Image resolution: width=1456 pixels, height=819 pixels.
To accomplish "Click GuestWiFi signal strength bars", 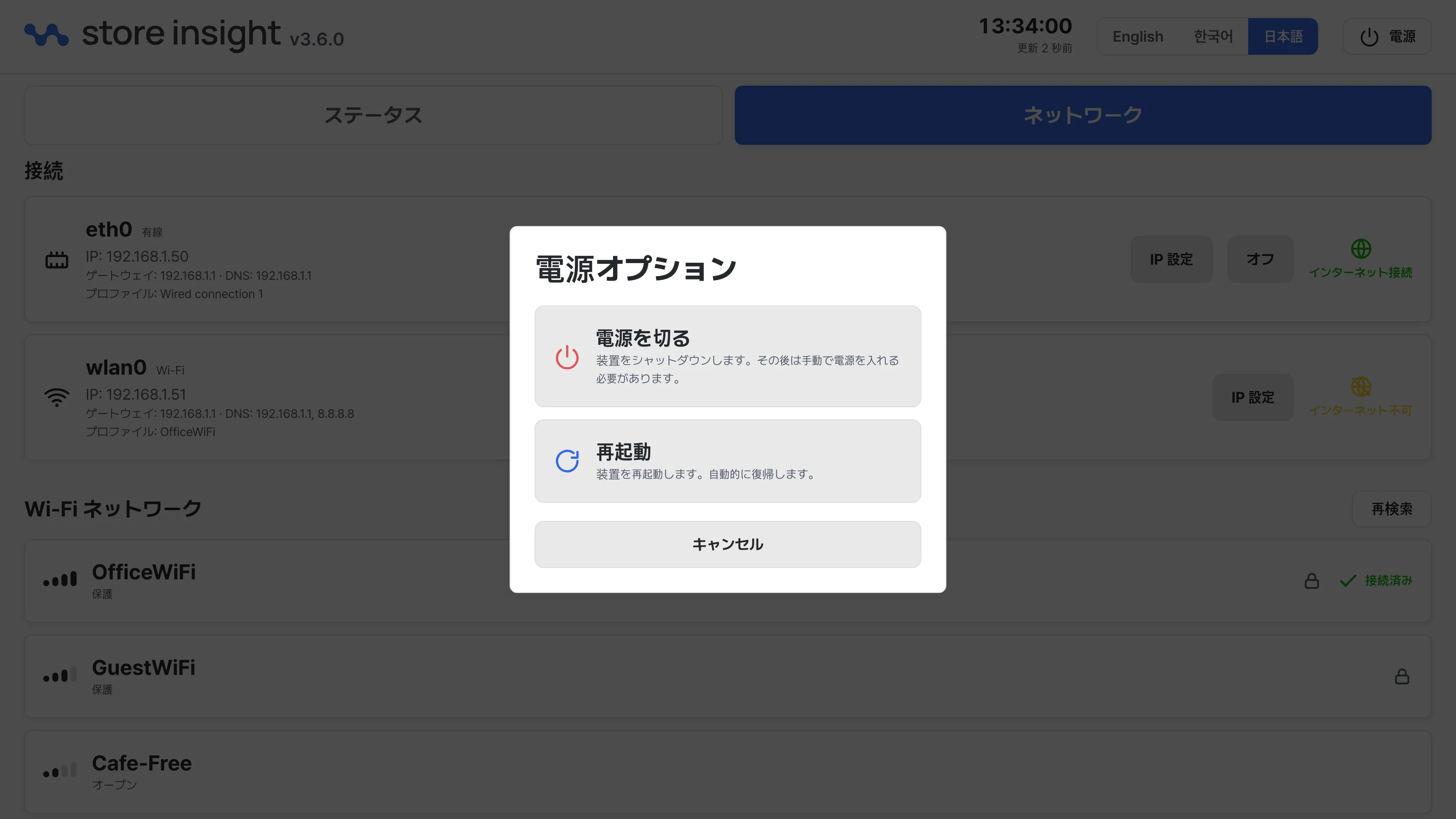I will pyautogui.click(x=60, y=675).
